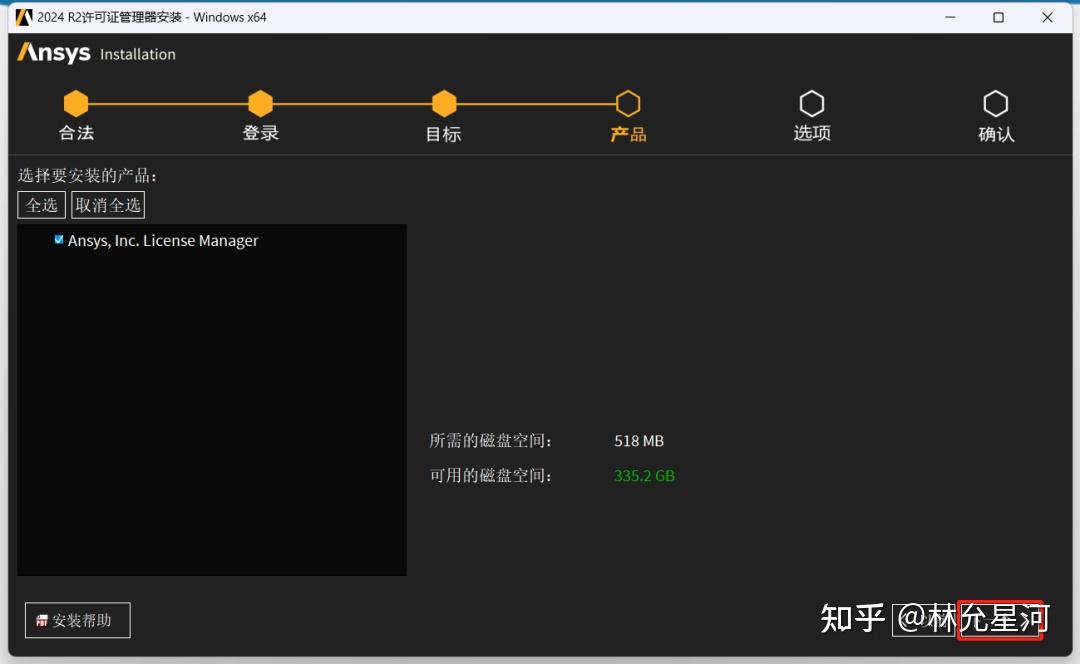Click the small icon on 安装帮助 button
Image resolution: width=1080 pixels, height=664 pixels.
tap(40, 620)
